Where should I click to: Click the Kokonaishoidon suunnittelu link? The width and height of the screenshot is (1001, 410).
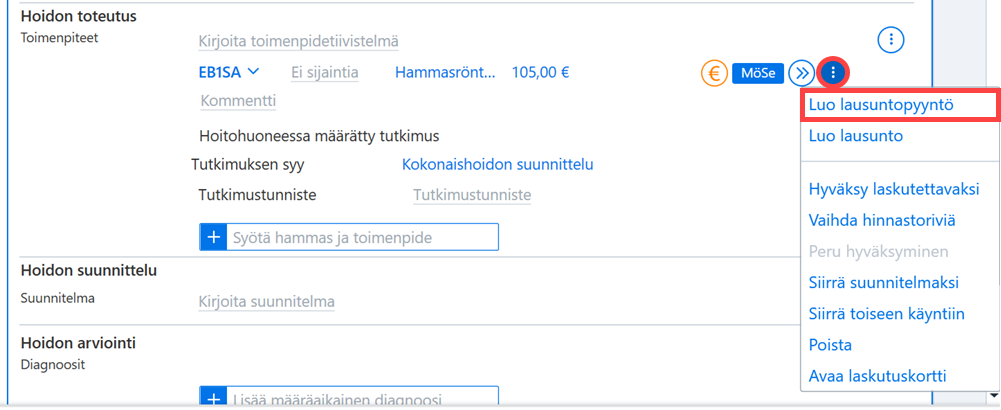(x=498, y=165)
